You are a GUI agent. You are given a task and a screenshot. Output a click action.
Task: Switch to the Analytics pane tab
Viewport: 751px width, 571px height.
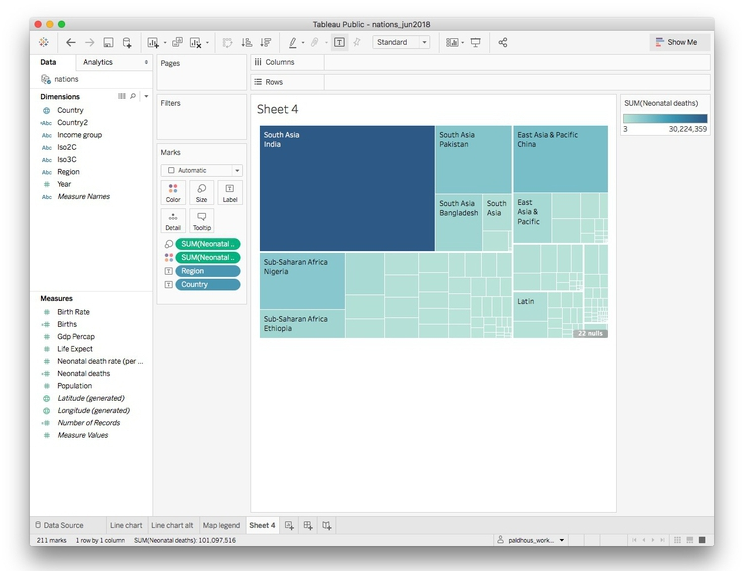click(x=98, y=62)
